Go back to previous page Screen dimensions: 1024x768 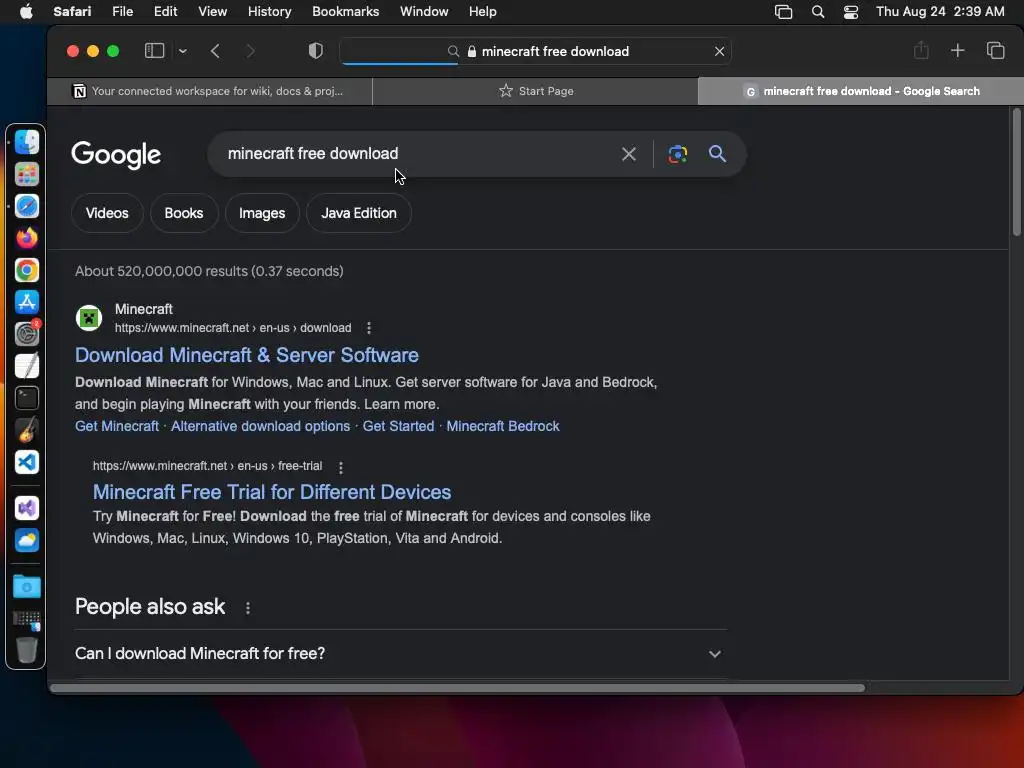(216, 51)
